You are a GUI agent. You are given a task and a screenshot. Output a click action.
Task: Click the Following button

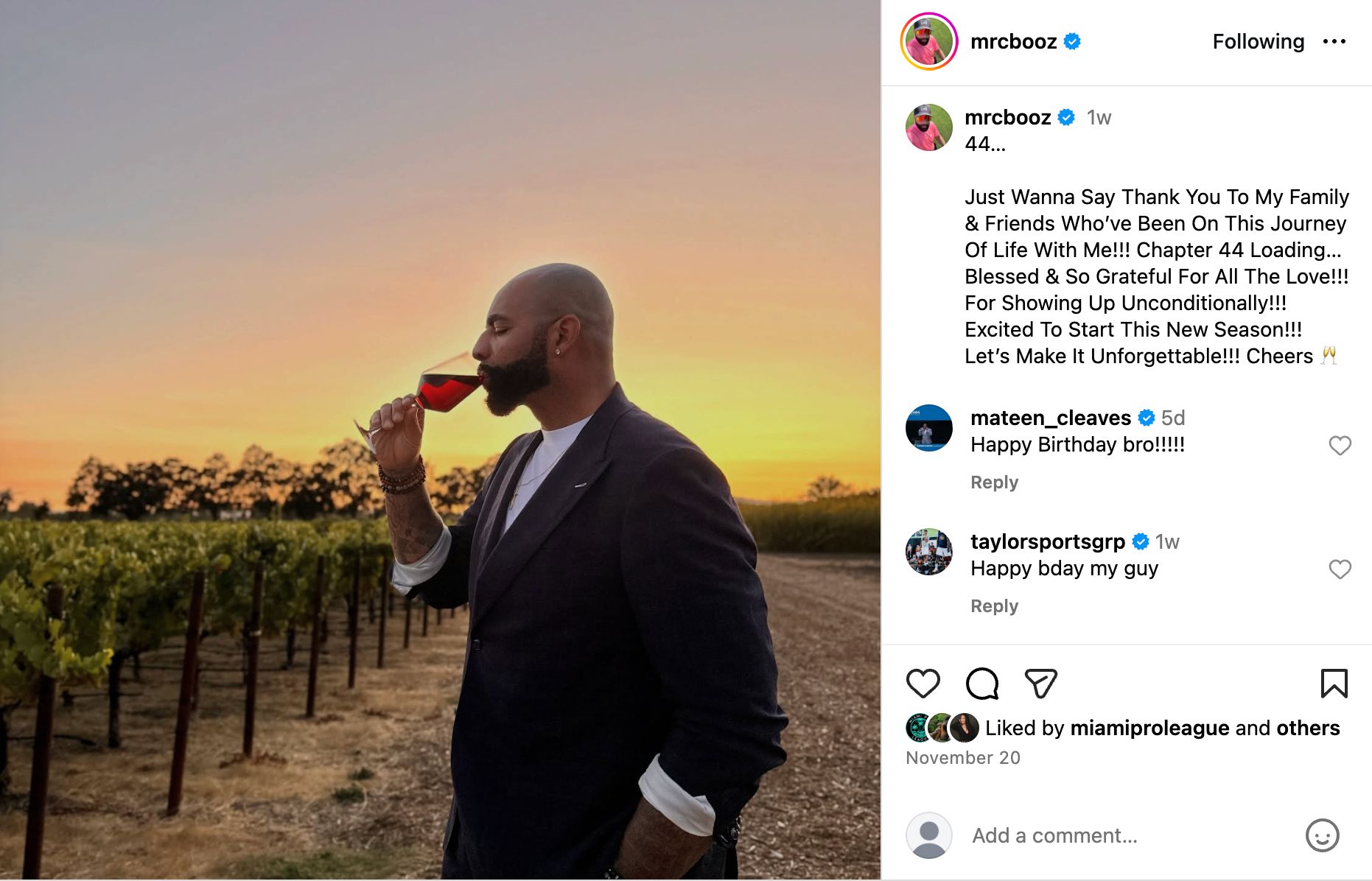[1258, 42]
